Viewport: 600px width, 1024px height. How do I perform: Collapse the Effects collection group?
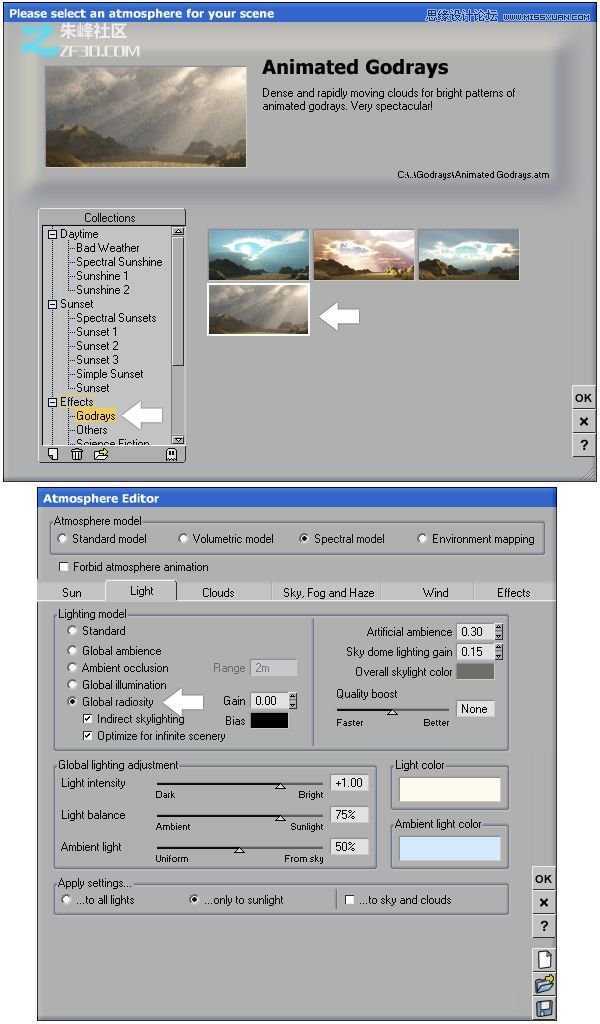53,402
